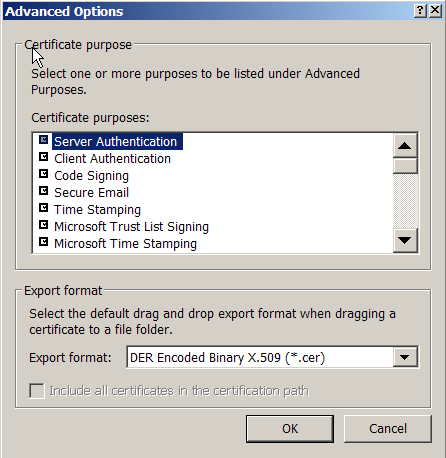Dismiss the dialog with Cancel button
Image resolution: width=446 pixels, height=458 pixels.
coord(388,429)
